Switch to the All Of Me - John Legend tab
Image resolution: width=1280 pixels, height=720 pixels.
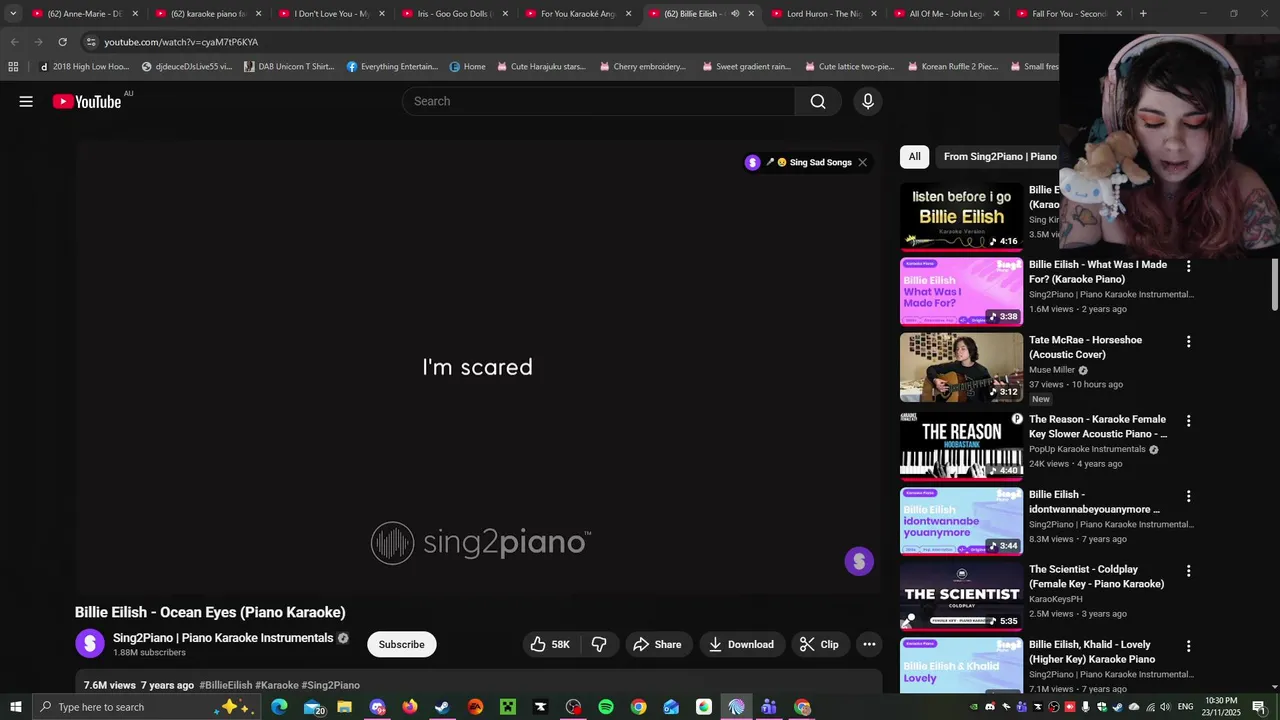[x=946, y=14]
